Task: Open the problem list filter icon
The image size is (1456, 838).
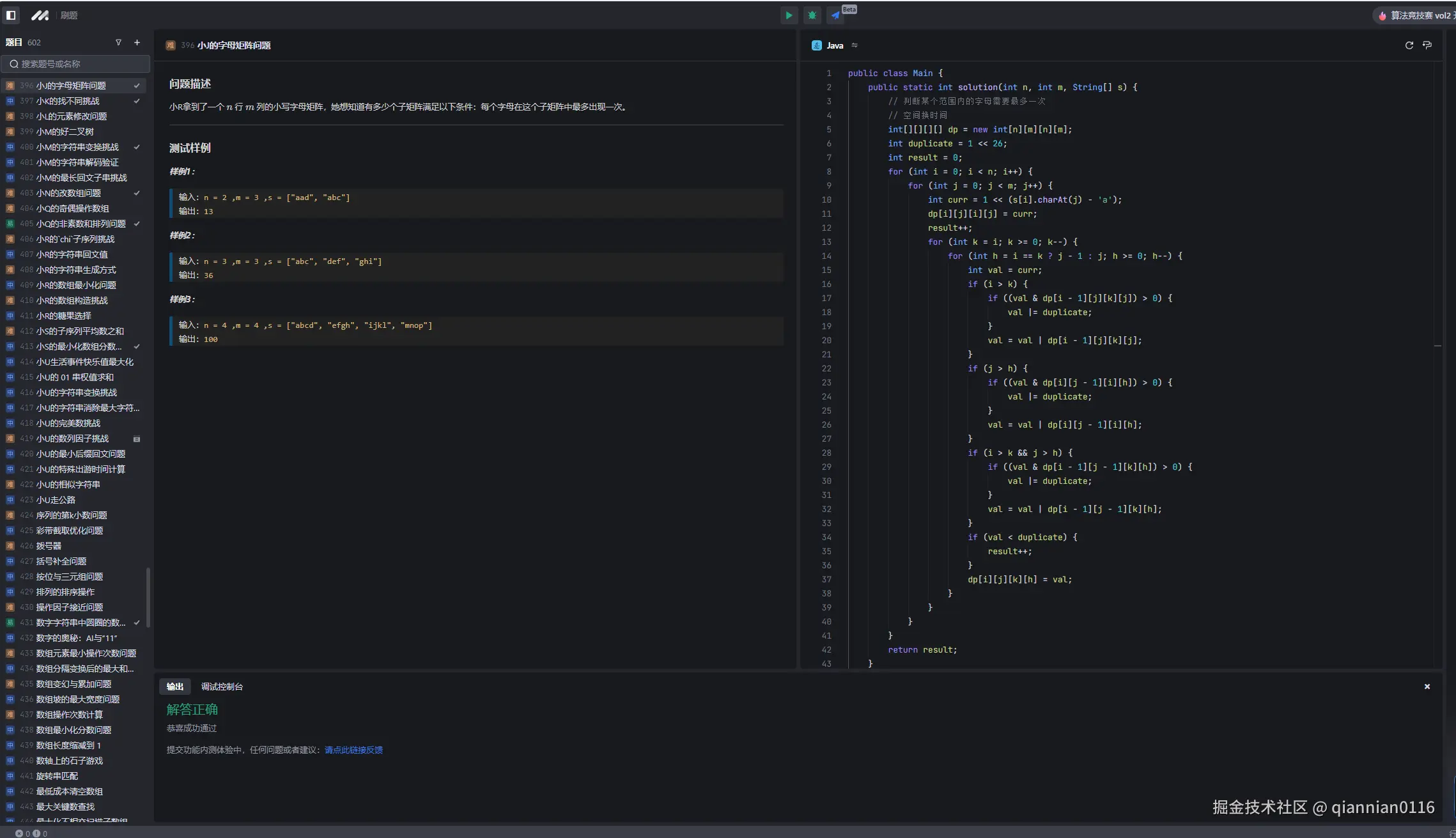Action: coord(118,43)
